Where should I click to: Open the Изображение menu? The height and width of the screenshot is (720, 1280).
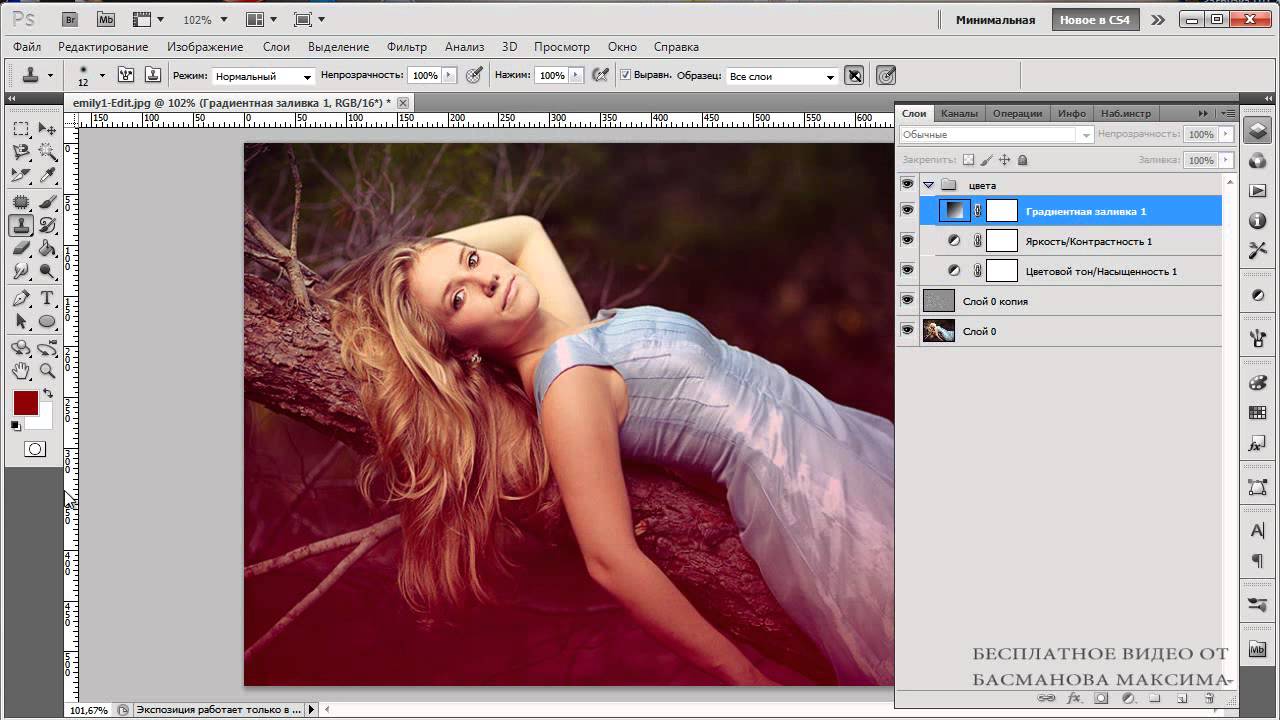pos(205,47)
